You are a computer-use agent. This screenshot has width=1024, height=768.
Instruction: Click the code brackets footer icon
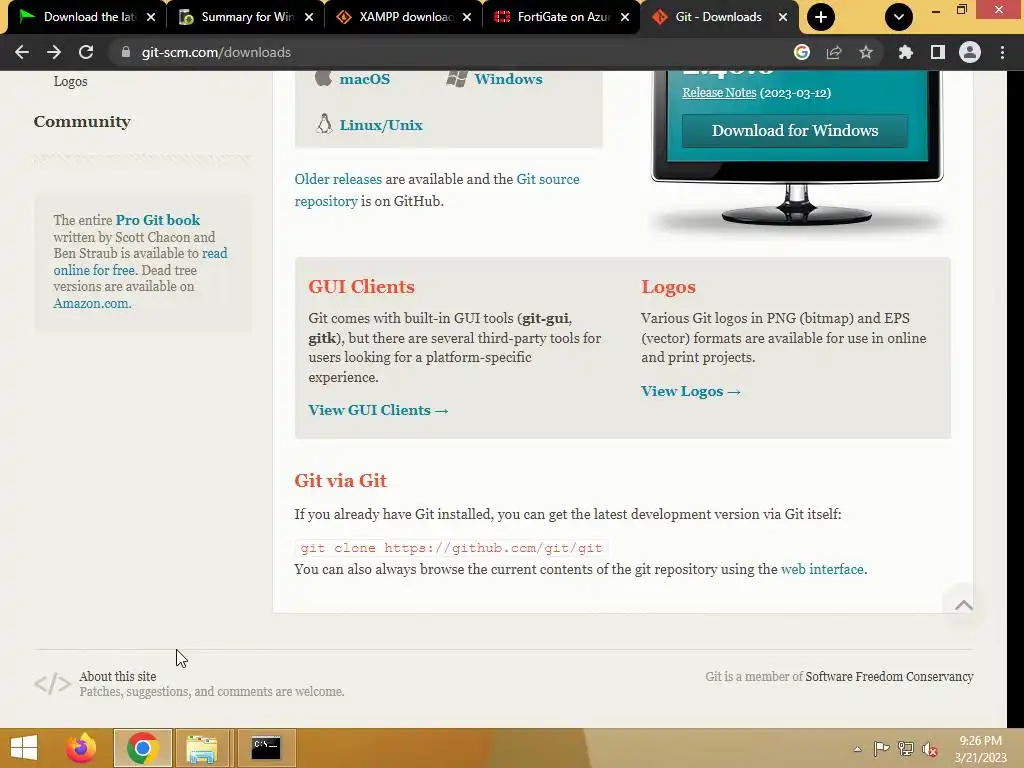pyautogui.click(x=52, y=684)
